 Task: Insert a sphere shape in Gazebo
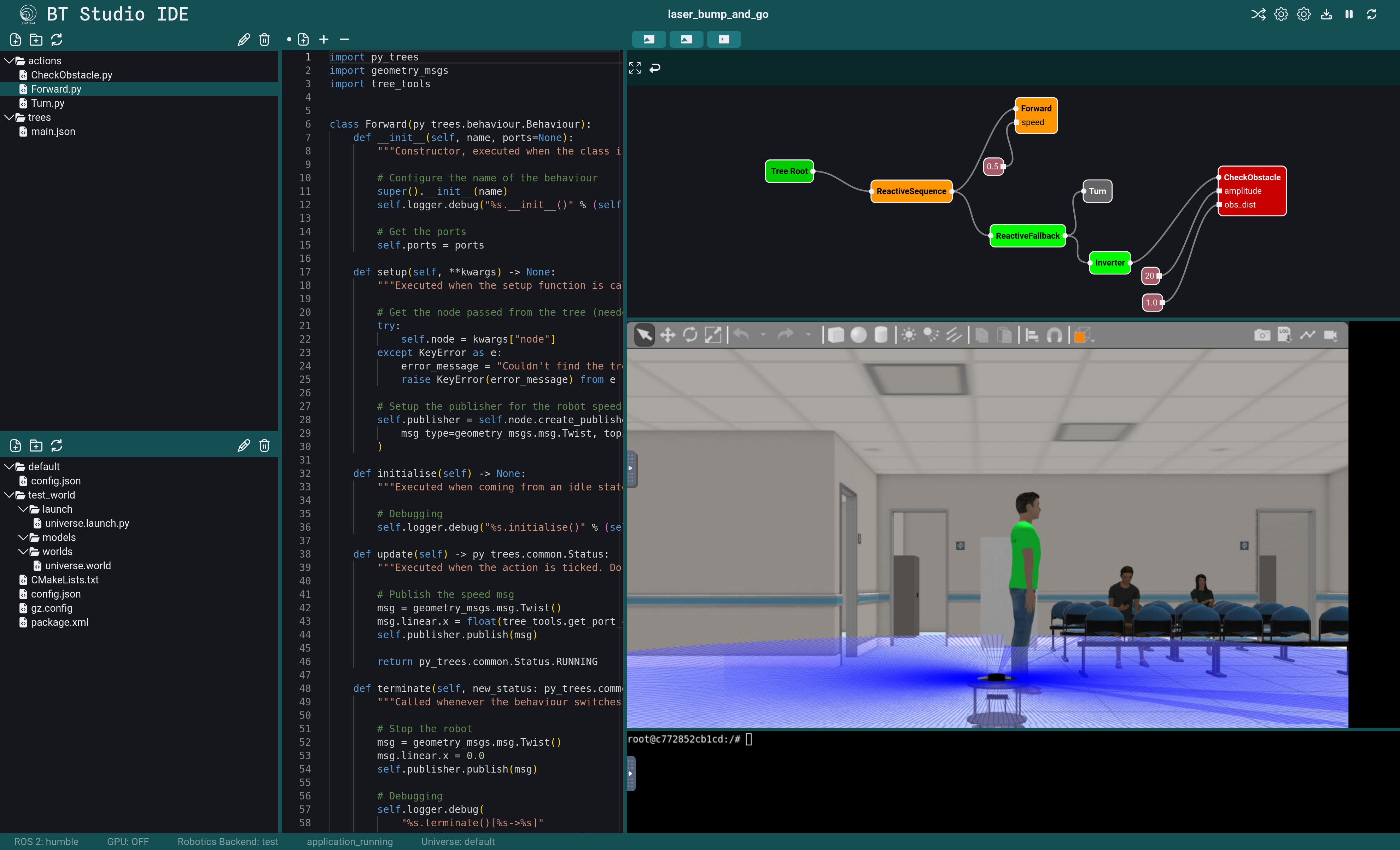858,334
